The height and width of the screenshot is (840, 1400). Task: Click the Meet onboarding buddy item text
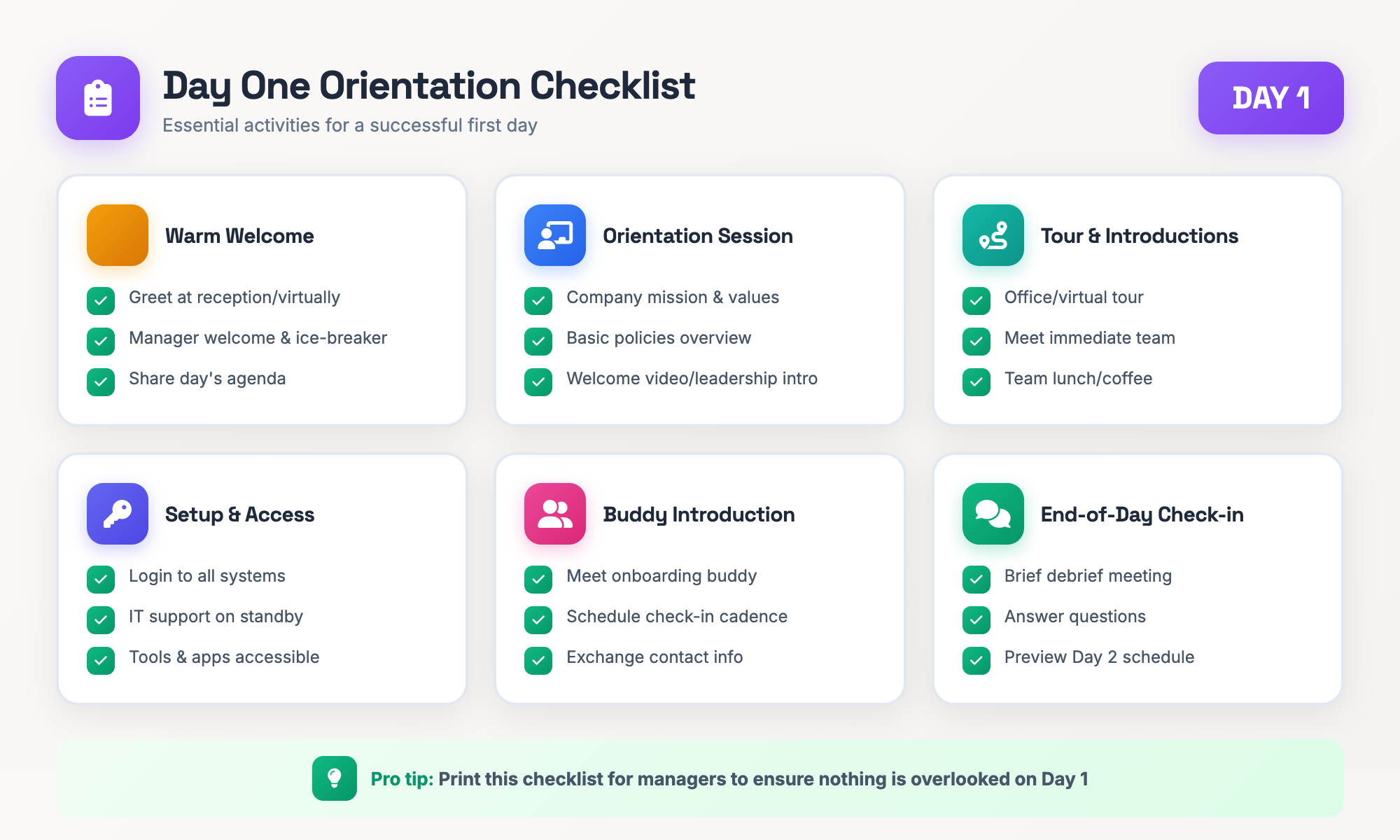(661, 576)
